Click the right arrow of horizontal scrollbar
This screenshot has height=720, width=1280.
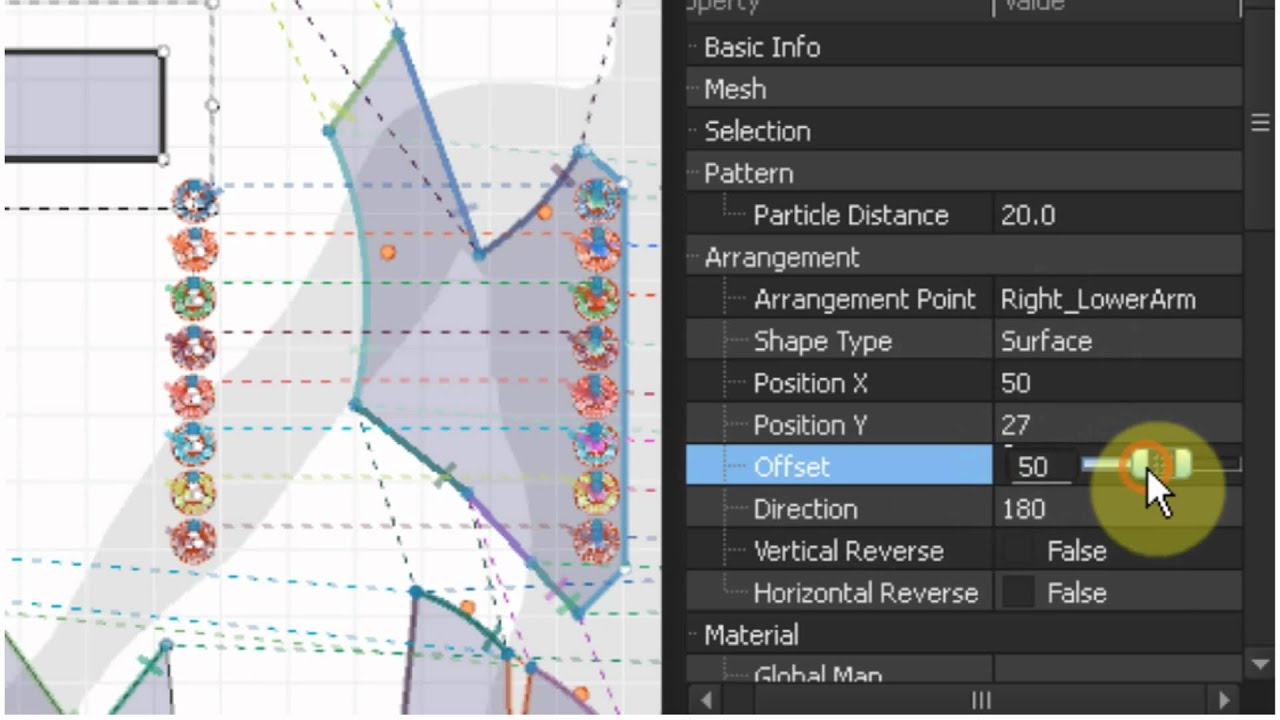point(1222,699)
